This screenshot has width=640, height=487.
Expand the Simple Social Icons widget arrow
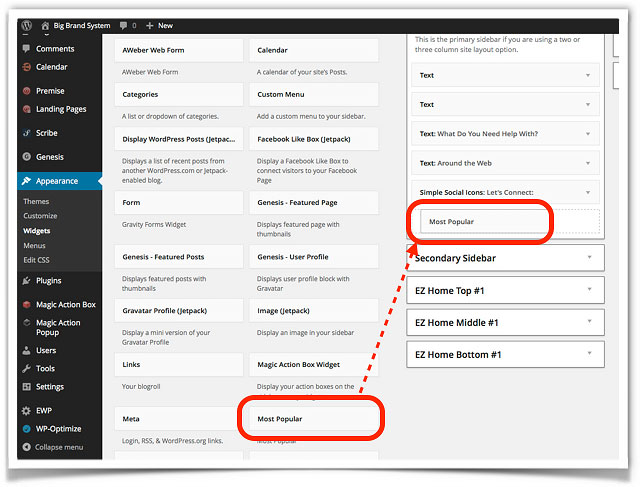coord(588,192)
